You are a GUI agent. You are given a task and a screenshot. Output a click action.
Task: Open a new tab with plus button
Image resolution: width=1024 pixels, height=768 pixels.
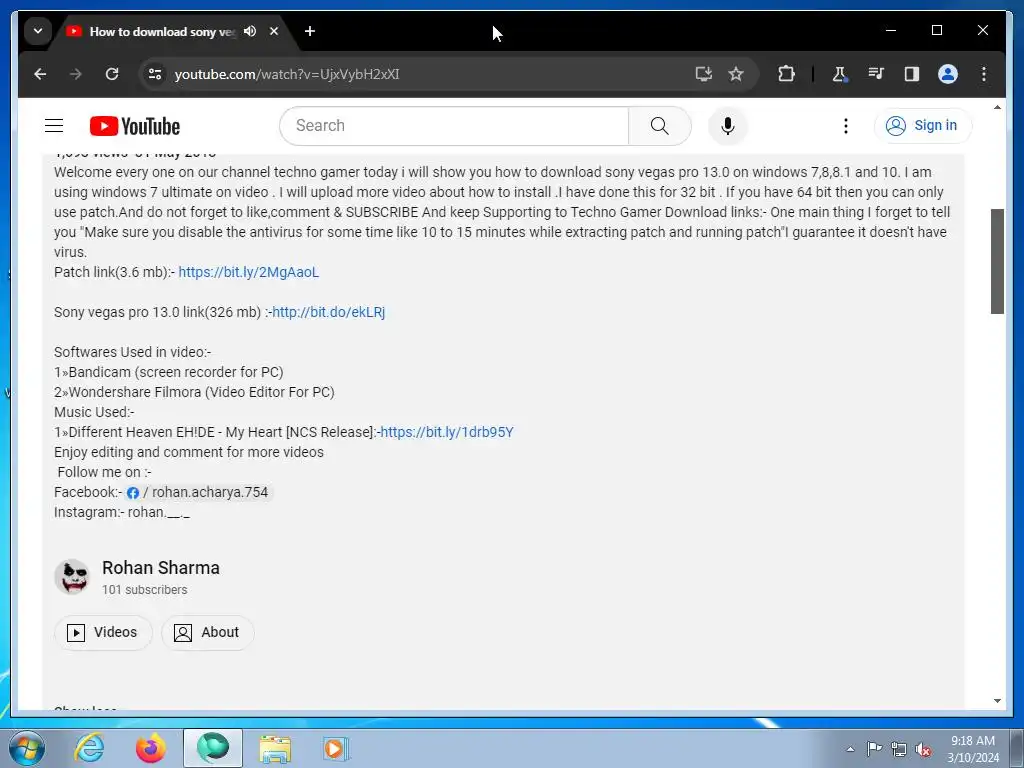pyautogui.click(x=310, y=31)
